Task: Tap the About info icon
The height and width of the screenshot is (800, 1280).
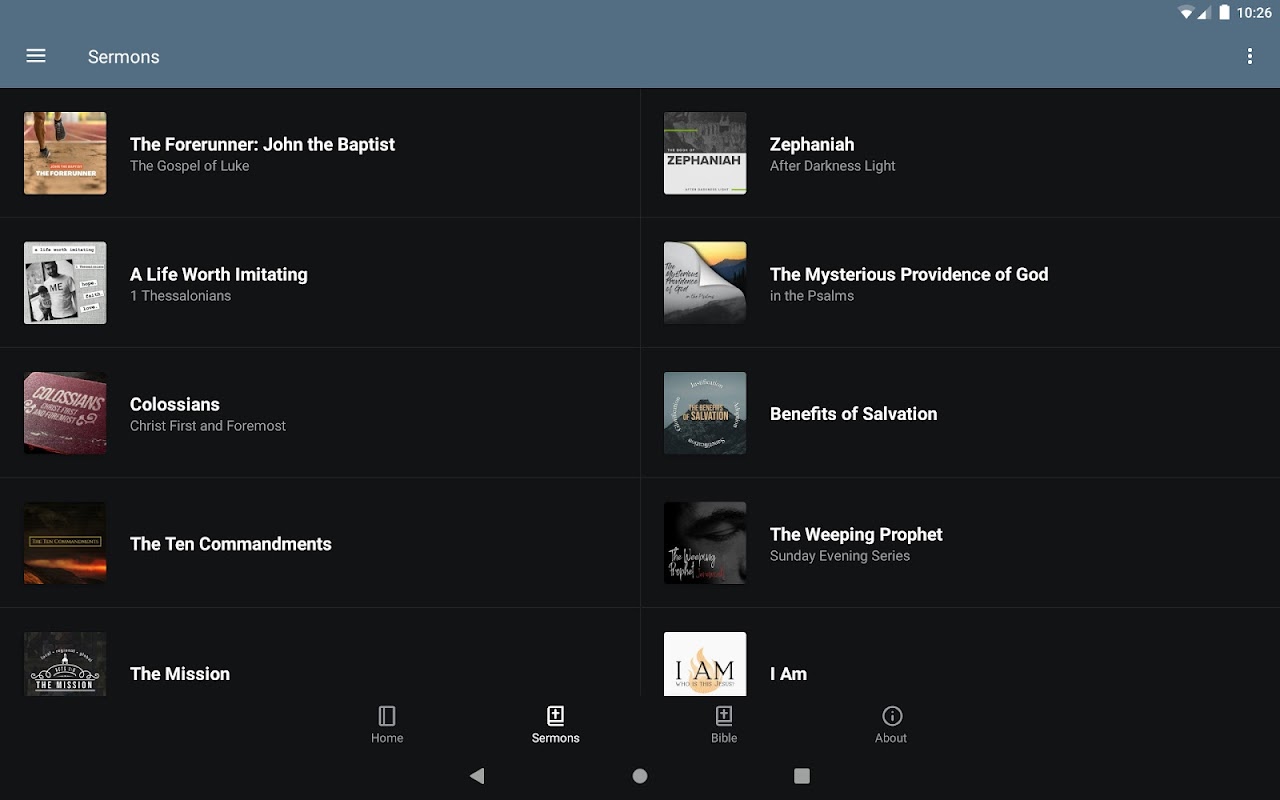Action: click(892, 716)
